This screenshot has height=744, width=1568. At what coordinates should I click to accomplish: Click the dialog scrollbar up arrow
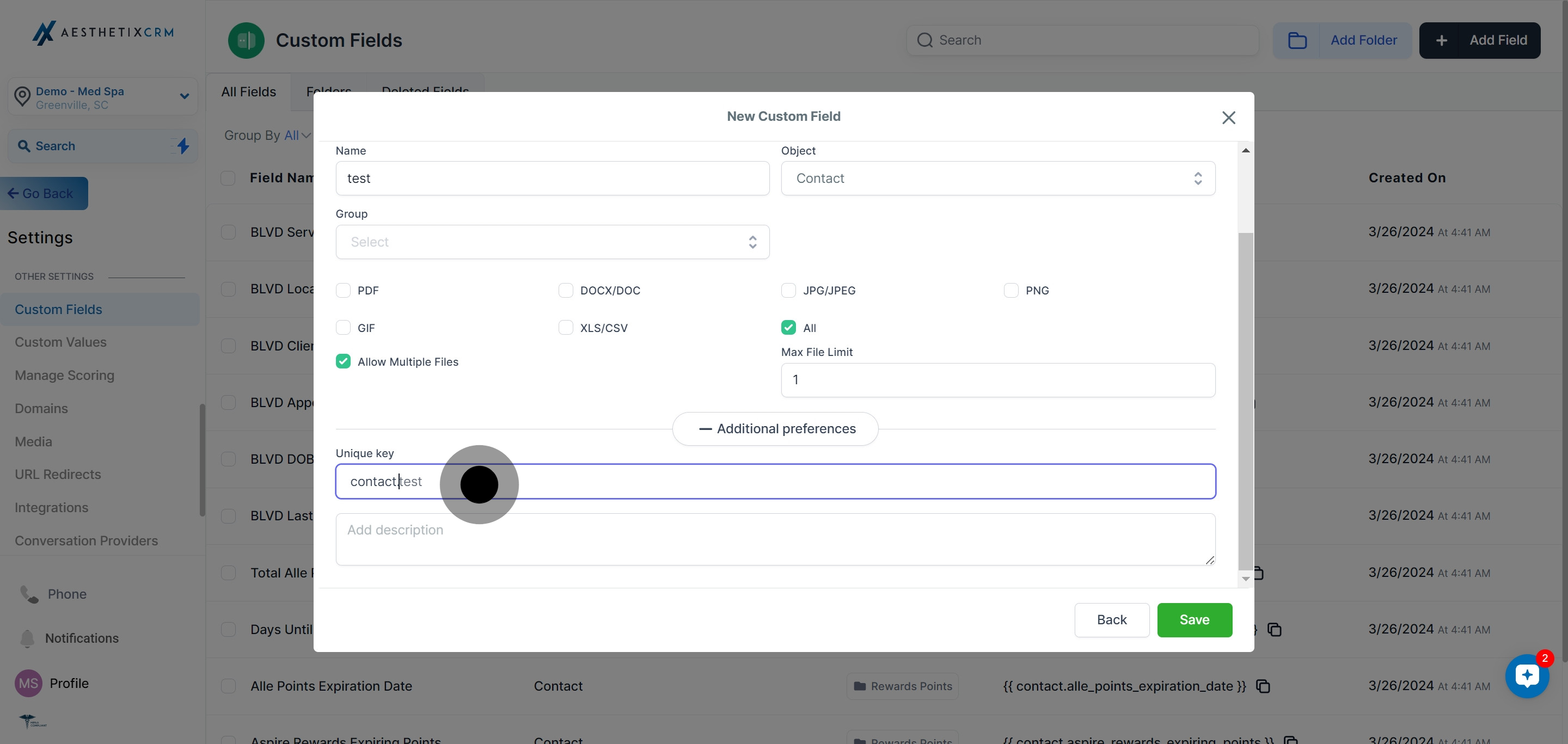1245,150
